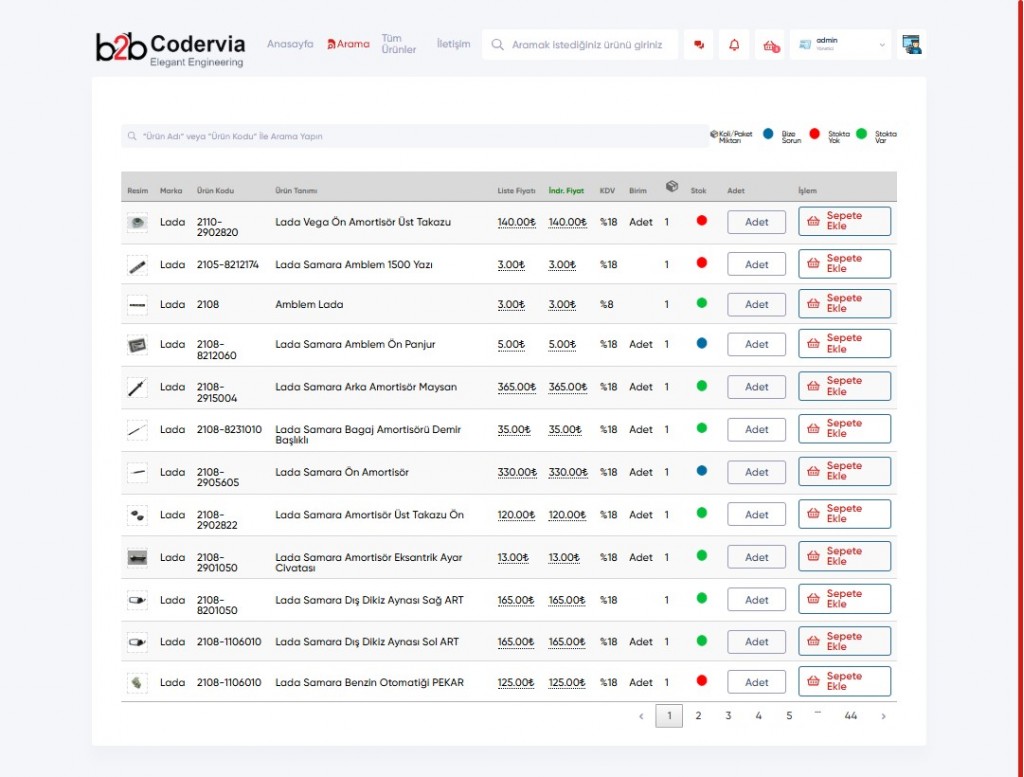Go to next page using right chevron

pos(883,716)
